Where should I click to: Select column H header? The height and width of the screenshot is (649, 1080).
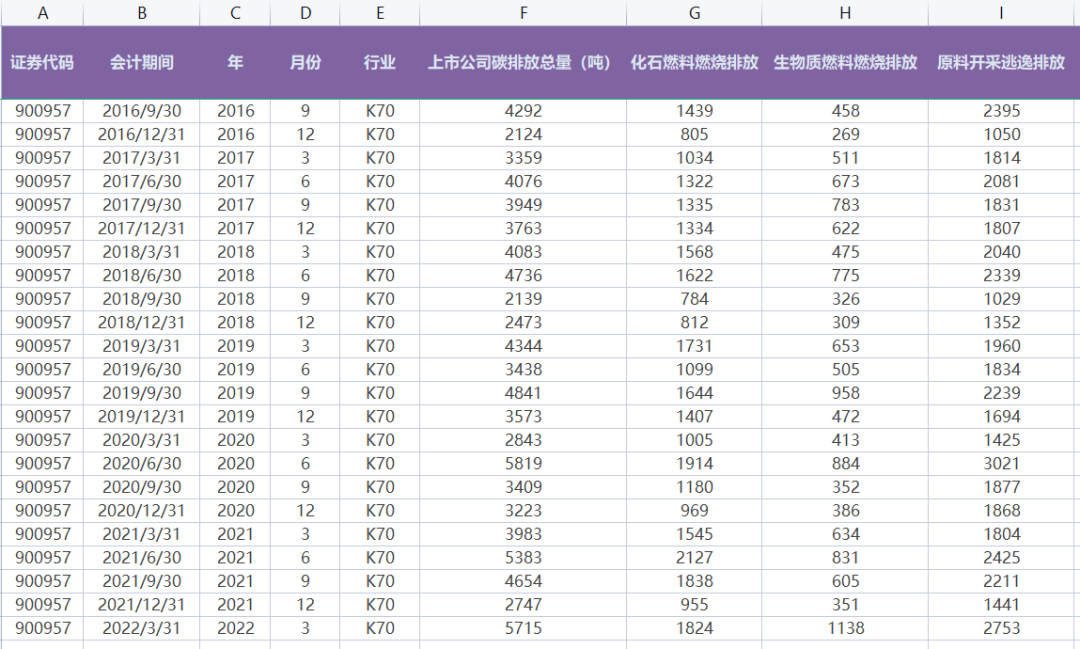[844, 13]
